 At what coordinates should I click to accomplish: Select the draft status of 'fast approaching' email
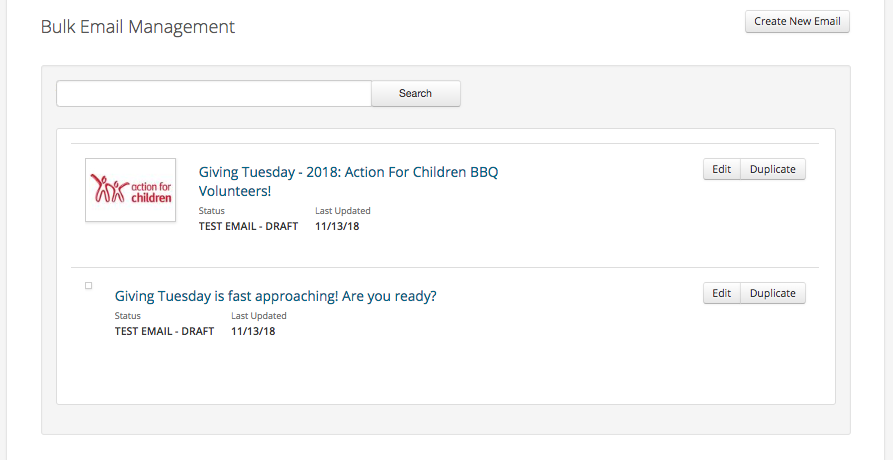(x=164, y=331)
